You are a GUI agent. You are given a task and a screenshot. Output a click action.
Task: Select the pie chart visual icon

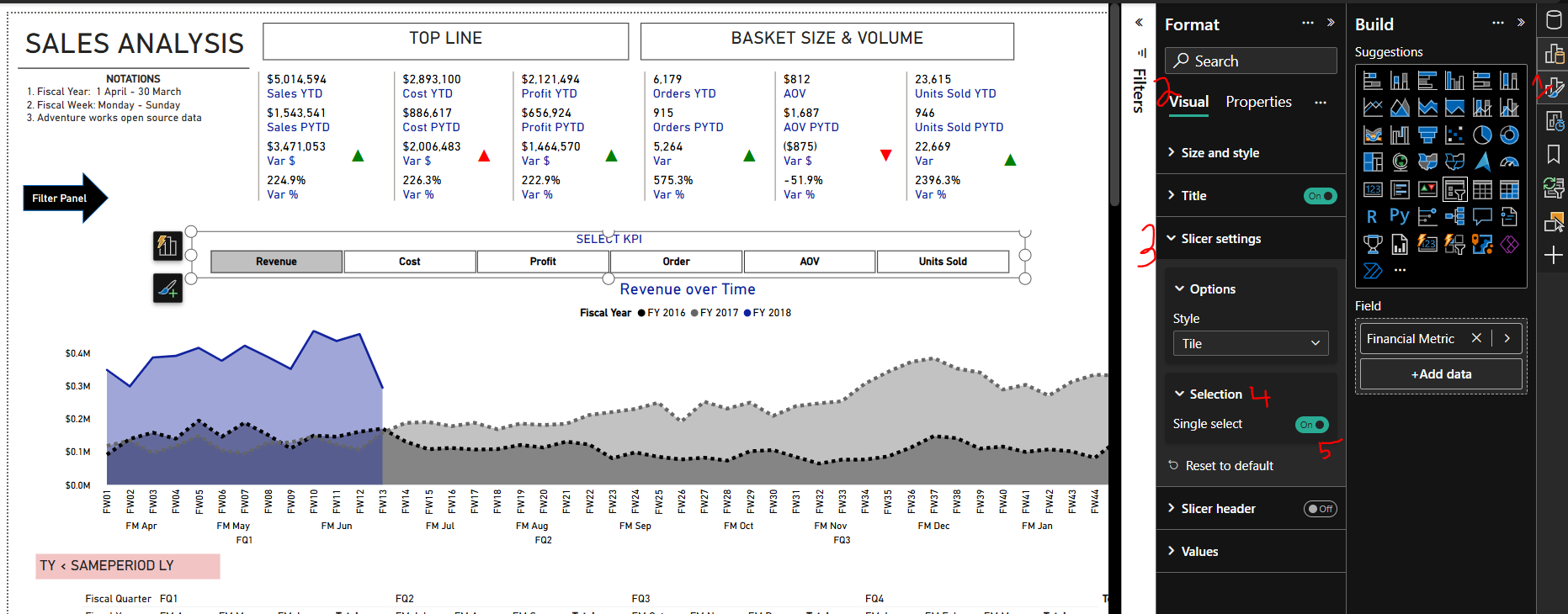pyautogui.click(x=1482, y=135)
